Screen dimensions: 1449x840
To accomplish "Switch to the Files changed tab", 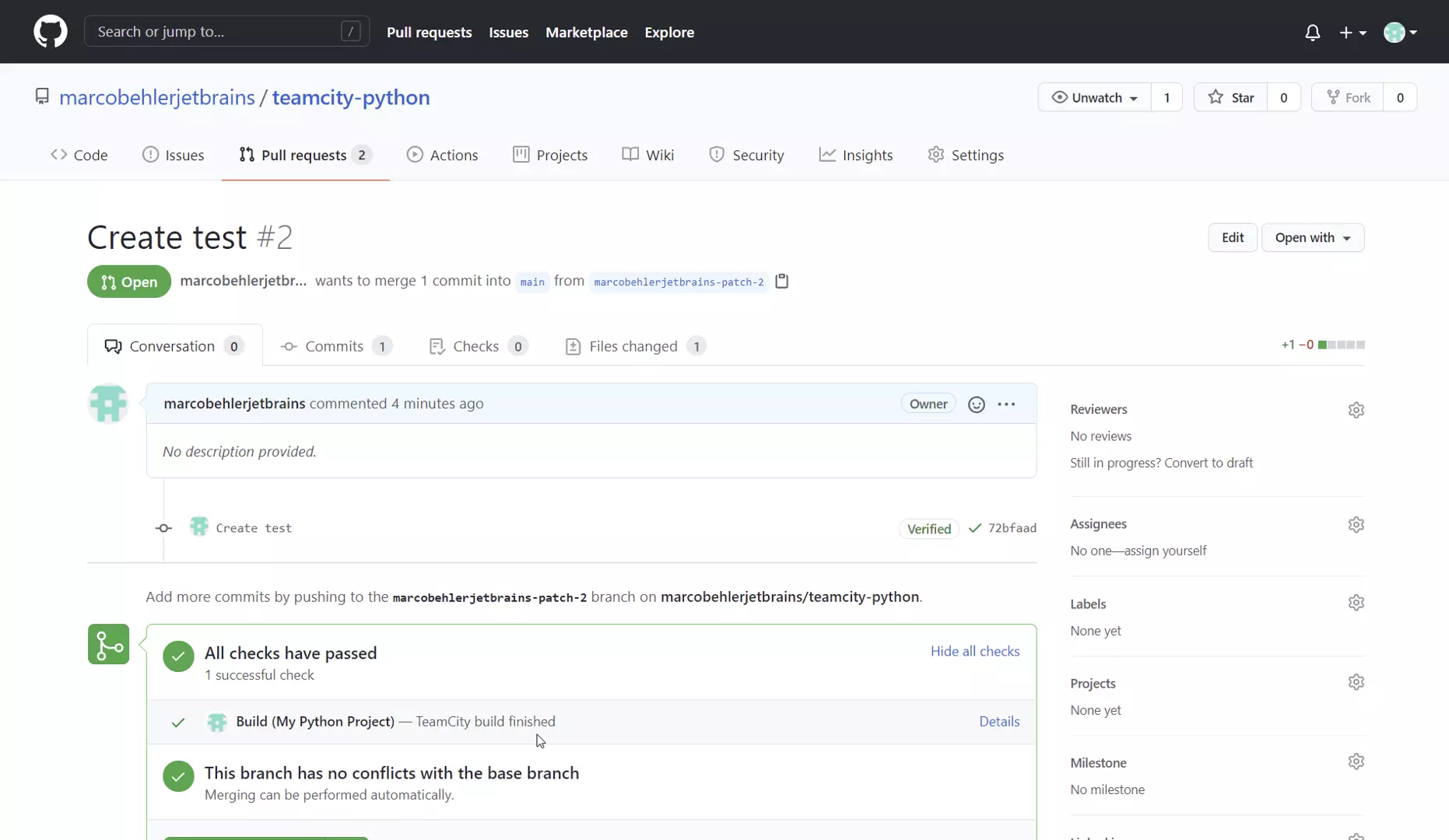I will click(x=634, y=347).
